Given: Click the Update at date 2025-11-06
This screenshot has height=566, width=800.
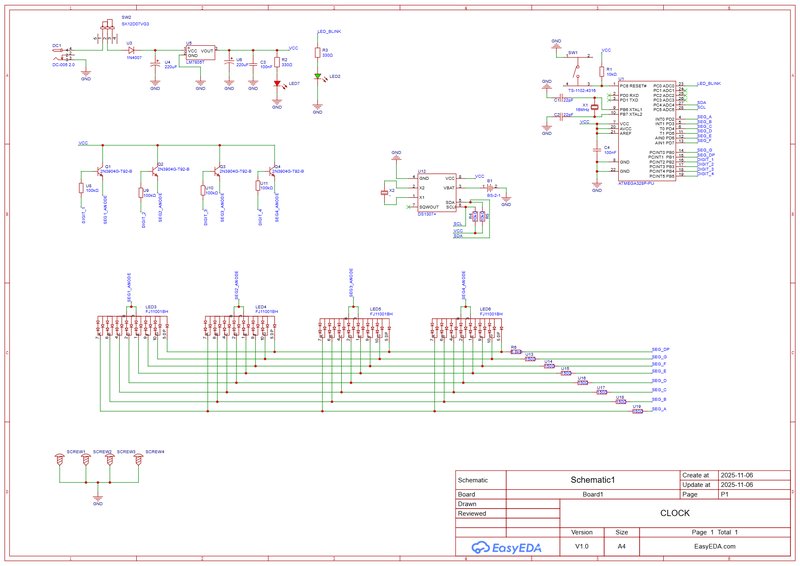Looking at the screenshot, I should 736,485.
